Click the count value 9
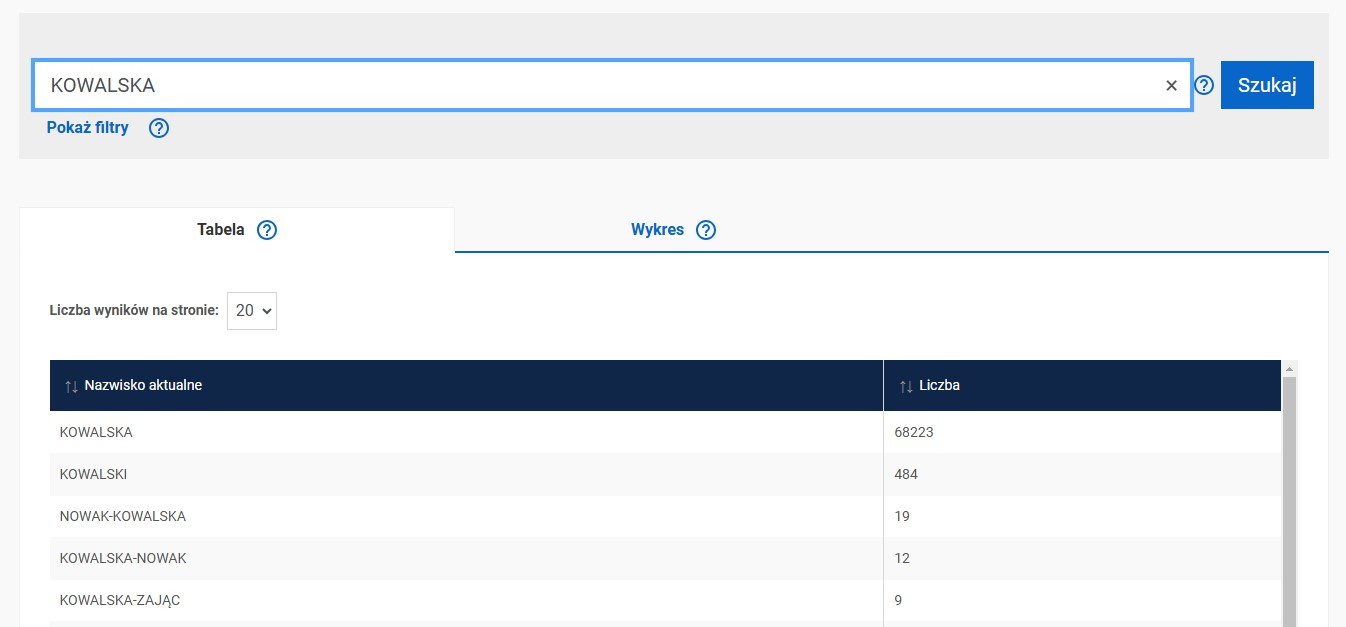 899,600
